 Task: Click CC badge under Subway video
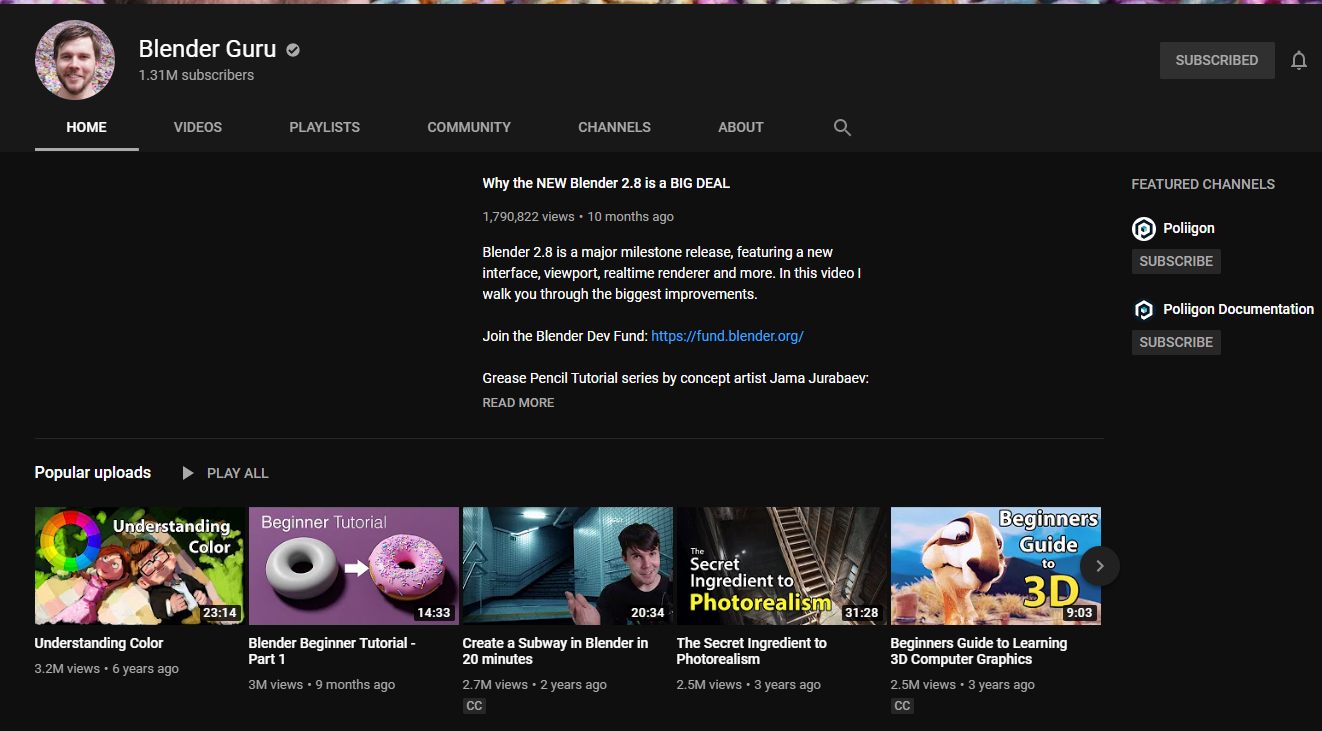[x=474, y=706]
